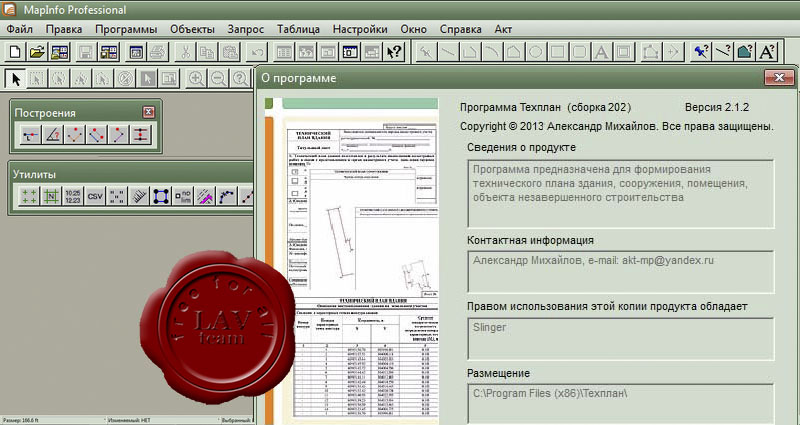This screenshot has height=425, width=800.
Task: Click the Программа Техплан (сборка 202) text
Action: tap(545, 107)
